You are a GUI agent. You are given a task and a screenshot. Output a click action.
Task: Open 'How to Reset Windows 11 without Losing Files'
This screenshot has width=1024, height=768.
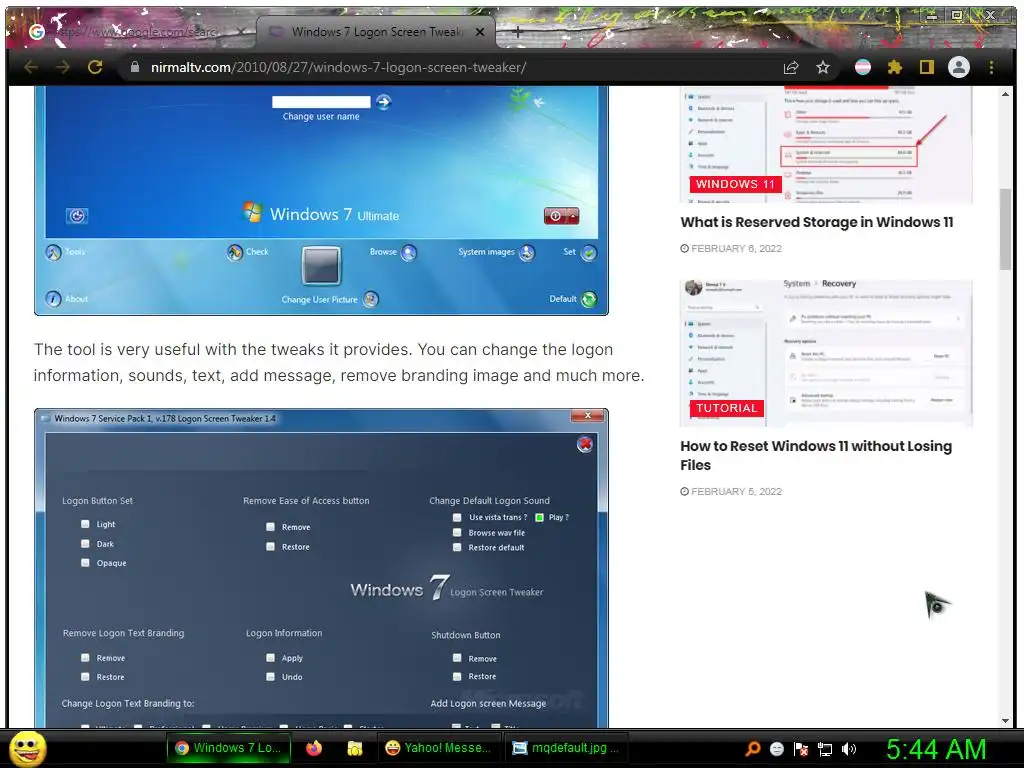816,455
